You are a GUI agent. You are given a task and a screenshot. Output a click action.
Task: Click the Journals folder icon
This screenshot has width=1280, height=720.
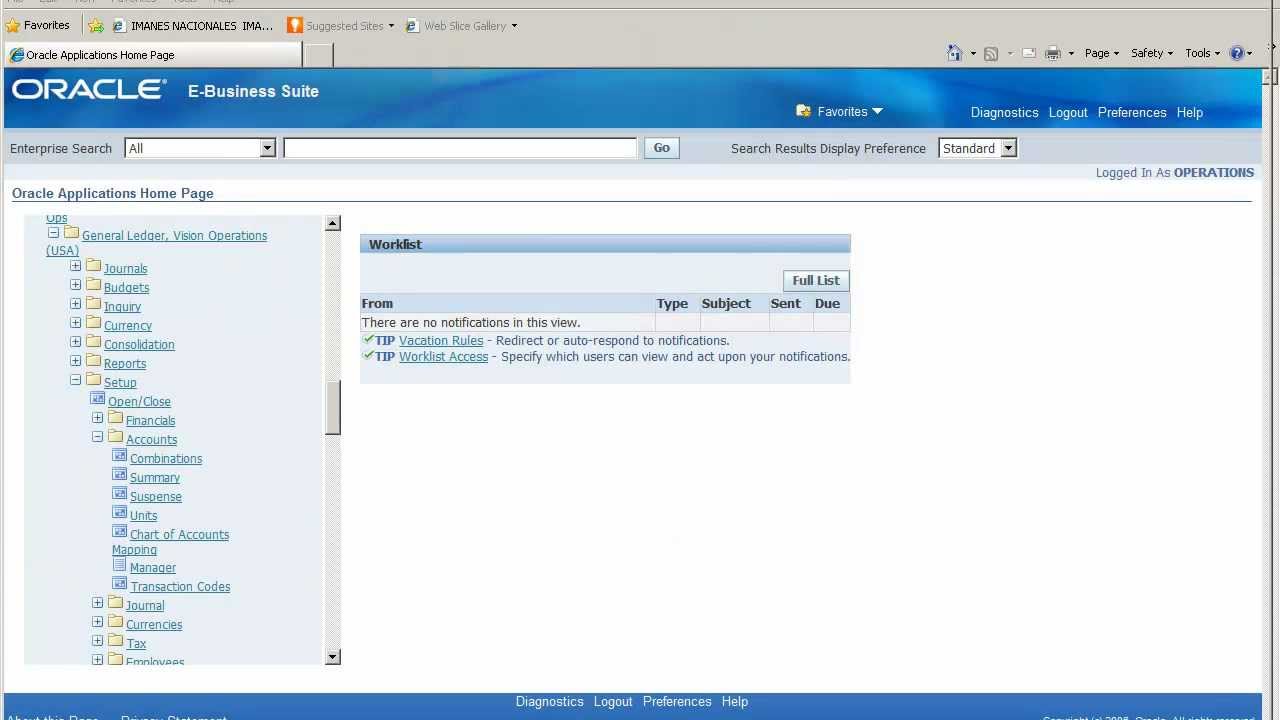coord(94,266)
